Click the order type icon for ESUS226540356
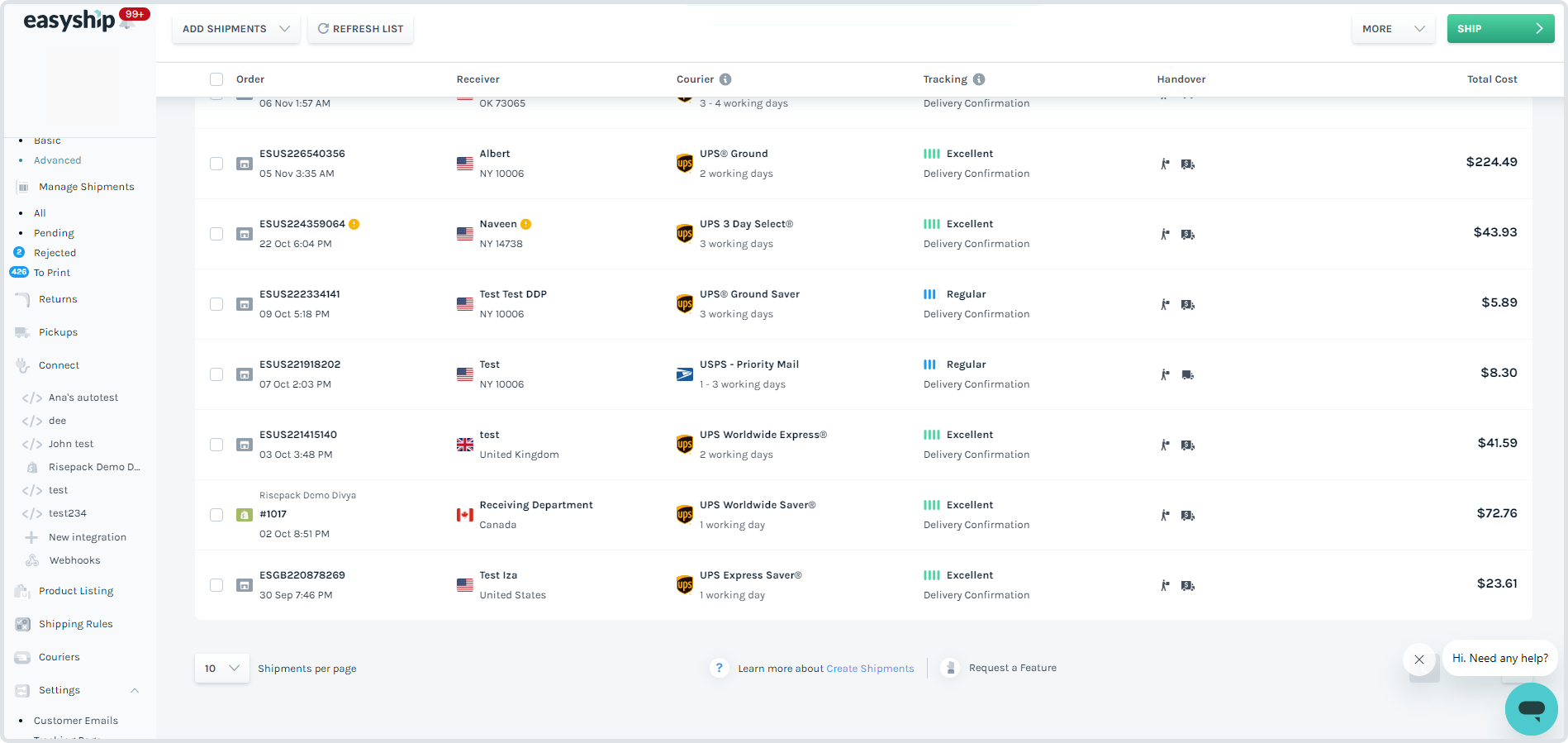The width and height of the screenshot is (1568, 743). (245, 164)
